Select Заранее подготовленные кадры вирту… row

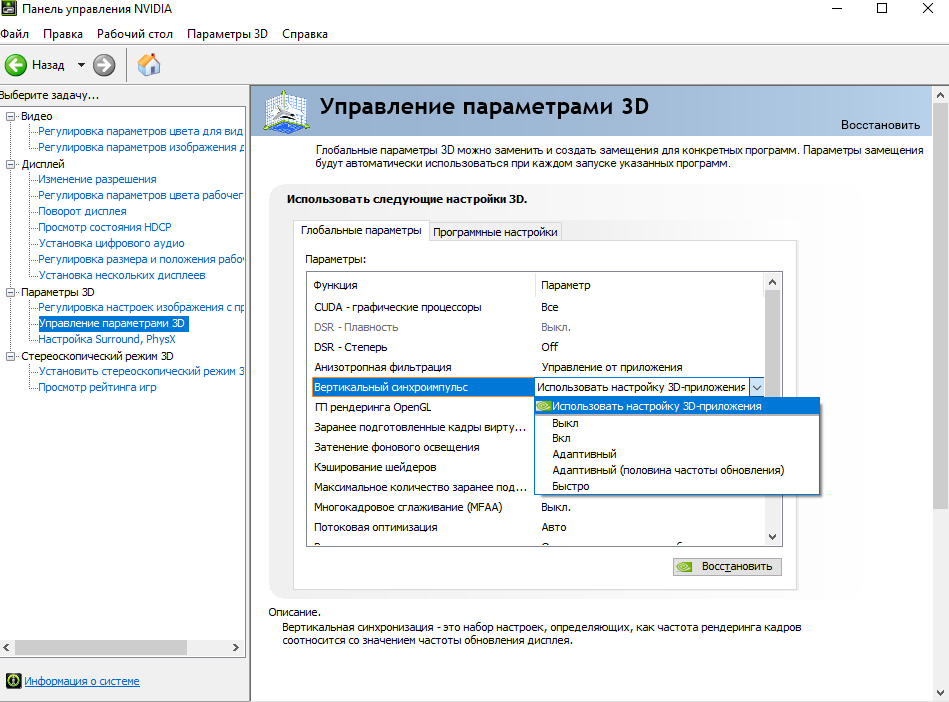[422, 427]
